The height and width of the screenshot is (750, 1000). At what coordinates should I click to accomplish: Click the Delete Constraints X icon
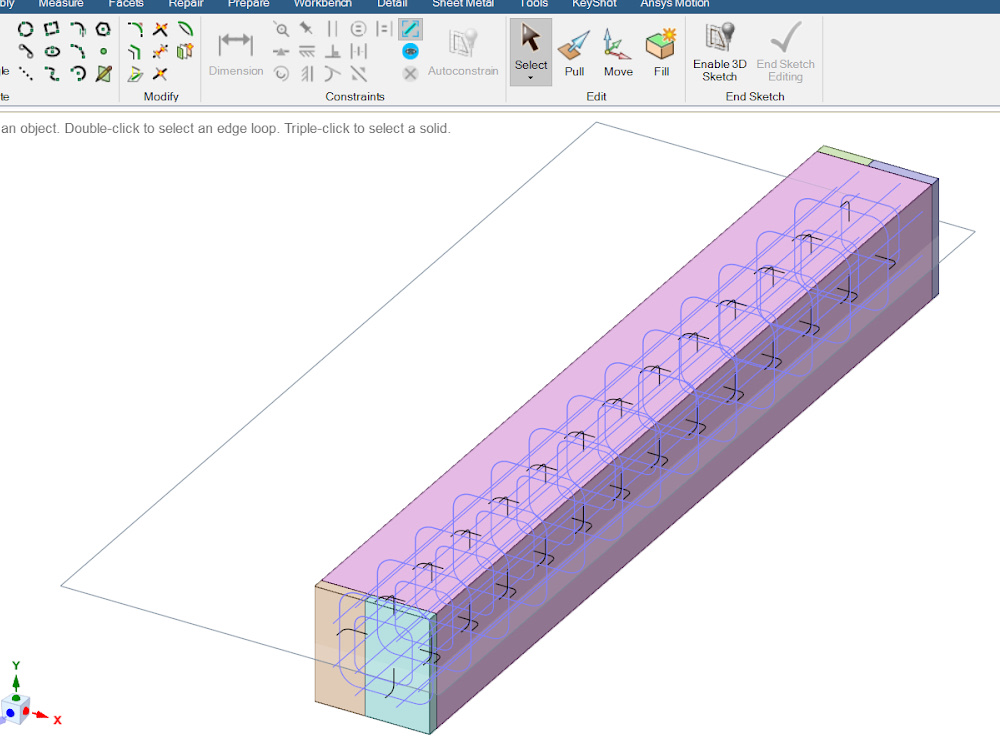[x=410, y=74]
